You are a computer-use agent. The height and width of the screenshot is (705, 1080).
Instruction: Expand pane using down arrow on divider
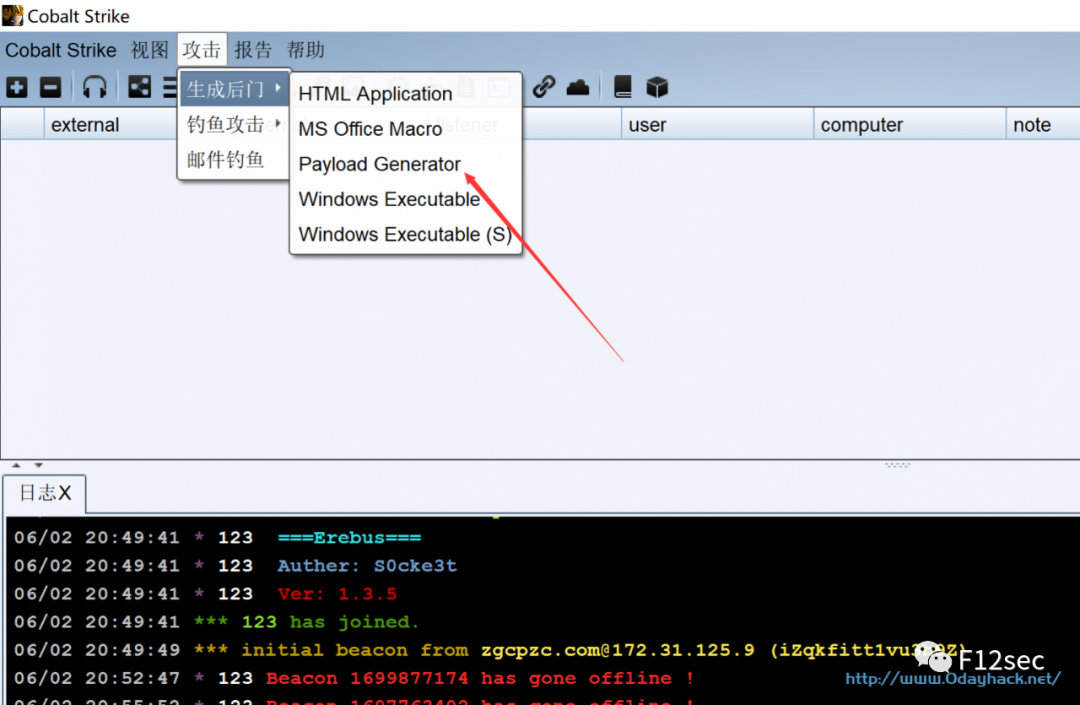(x=39, y=465)
